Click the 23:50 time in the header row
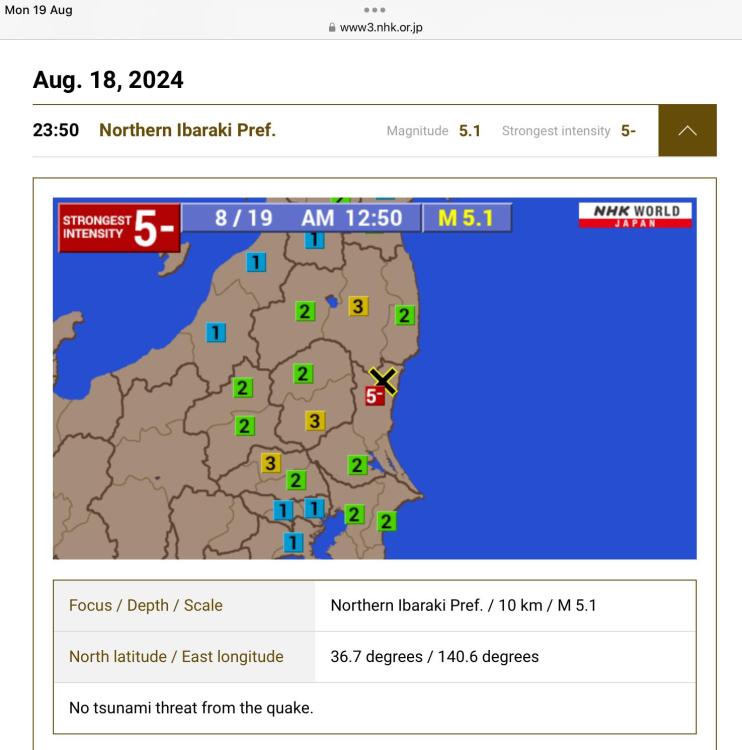This screenshot has width=742, height=750. 56,131
